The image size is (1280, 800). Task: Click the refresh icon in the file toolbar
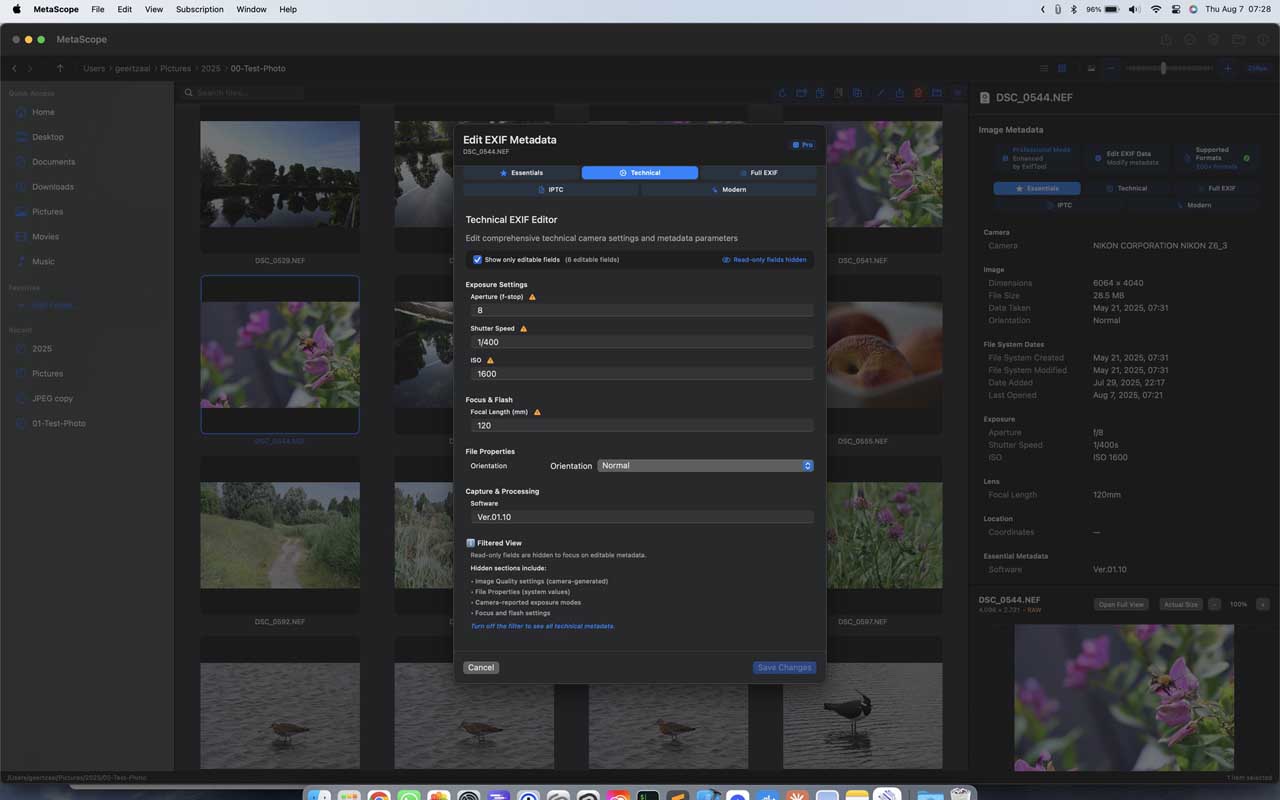click(x=783, y=93)
